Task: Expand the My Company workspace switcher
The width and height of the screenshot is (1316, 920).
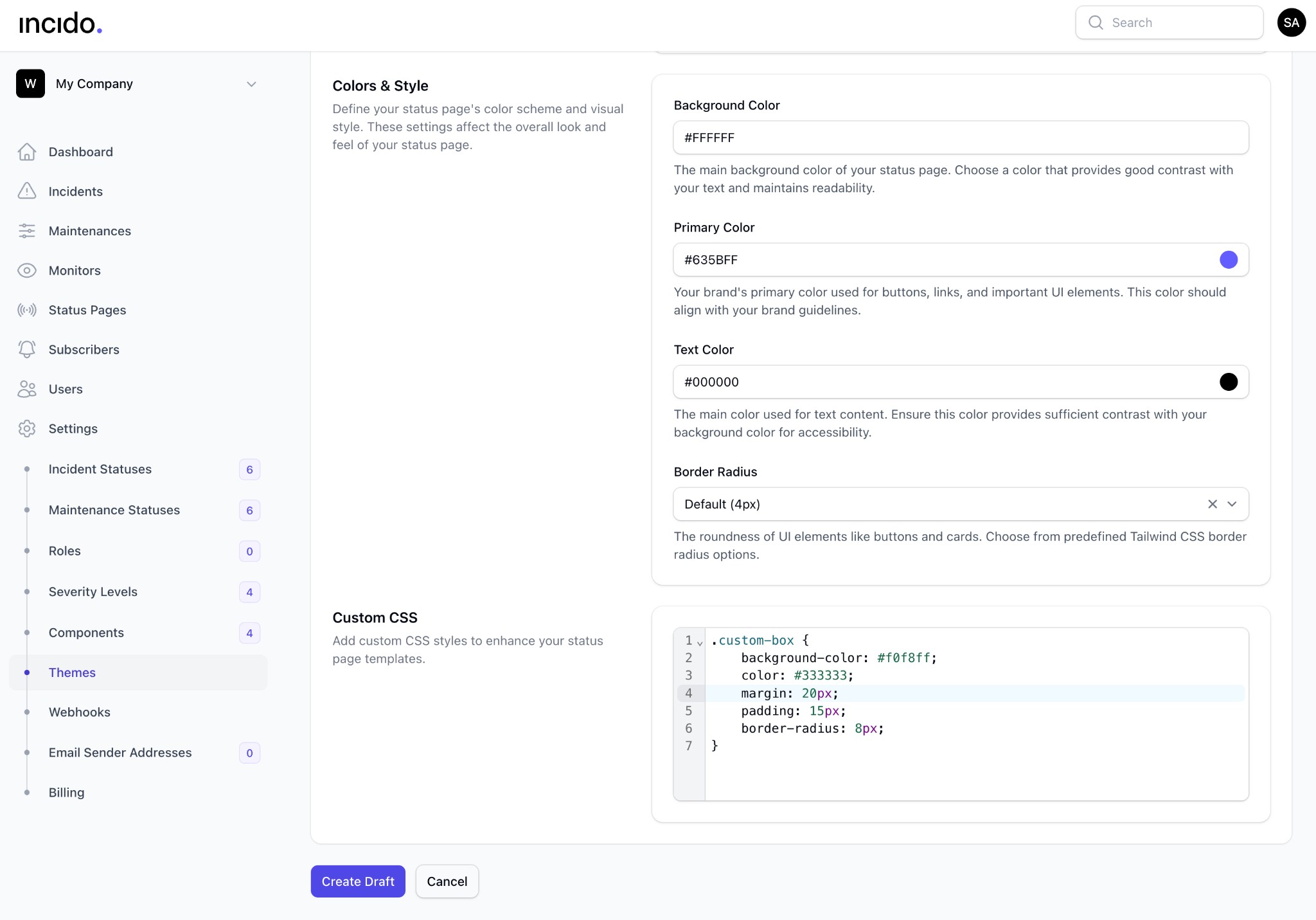Action: [x=251, y=84]
